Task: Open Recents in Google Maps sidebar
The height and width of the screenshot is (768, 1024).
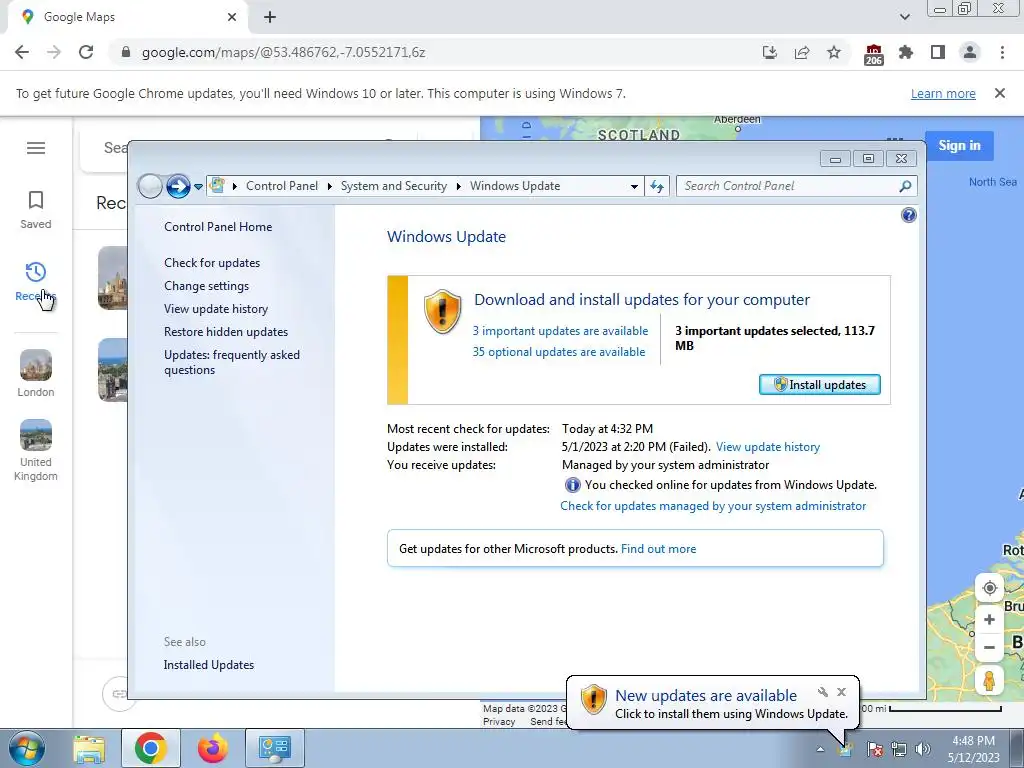Action: click(36, 282)
